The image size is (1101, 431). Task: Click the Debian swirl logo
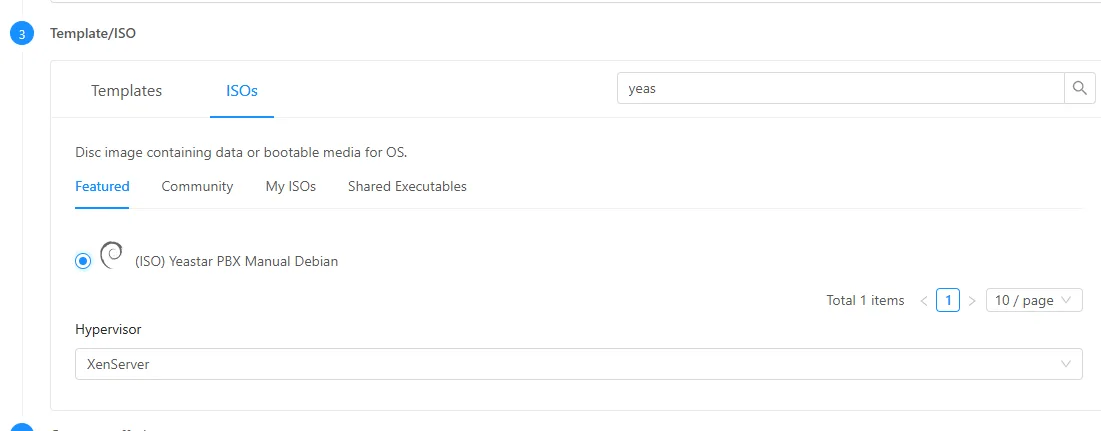112,256
